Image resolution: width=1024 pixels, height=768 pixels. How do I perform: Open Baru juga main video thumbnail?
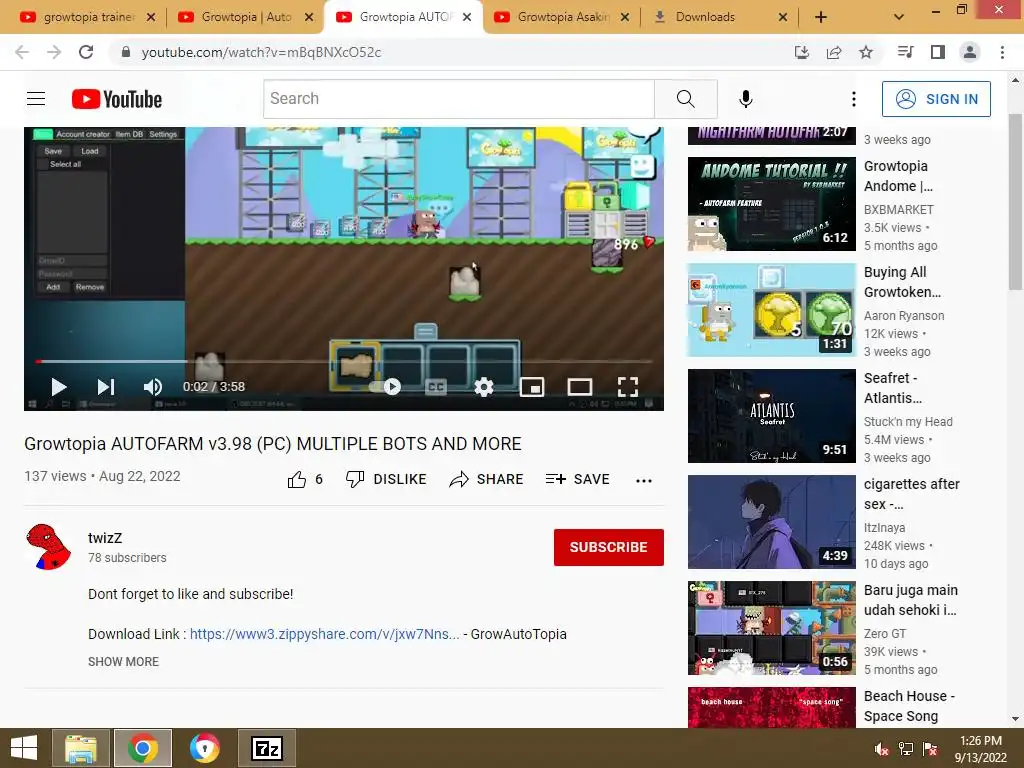(771, 628)
